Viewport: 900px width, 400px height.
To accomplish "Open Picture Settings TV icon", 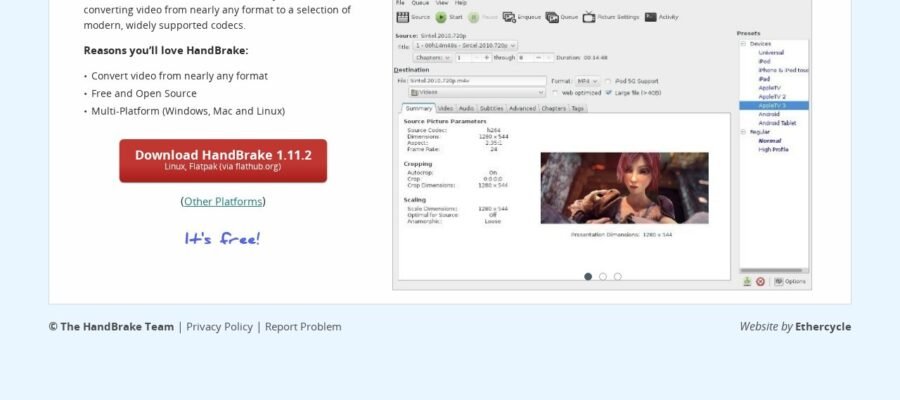I will pyautogui.click(x=589, y=17).
